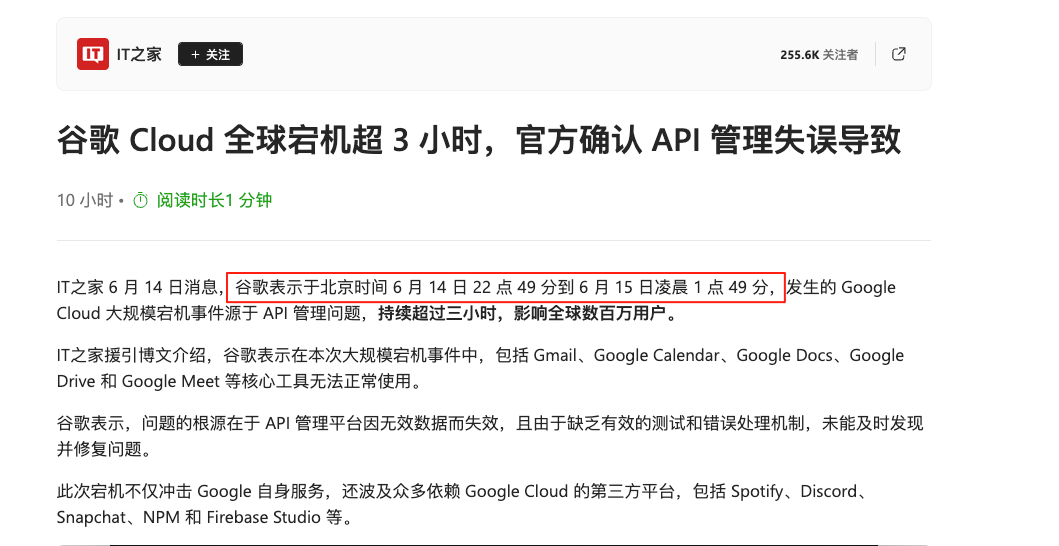Click the green reading-time clock icon
Screen dimensions: 1059x546
(x=140, y=200)
